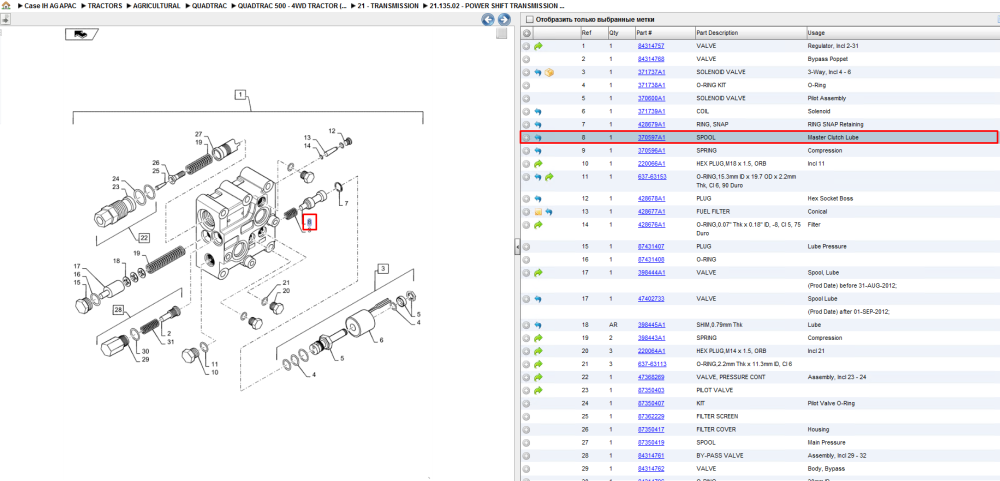Click the blue arrow icon on the COIL row
This screenshot has height=481, width=1000.
[x=538, y=112]
